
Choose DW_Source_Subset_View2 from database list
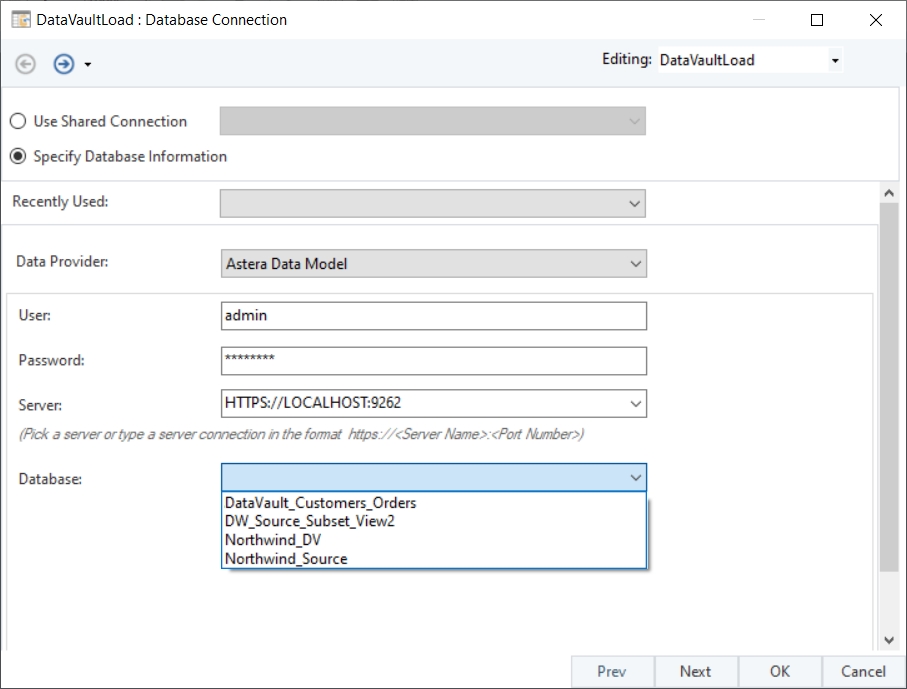click(x=310, y=521)
